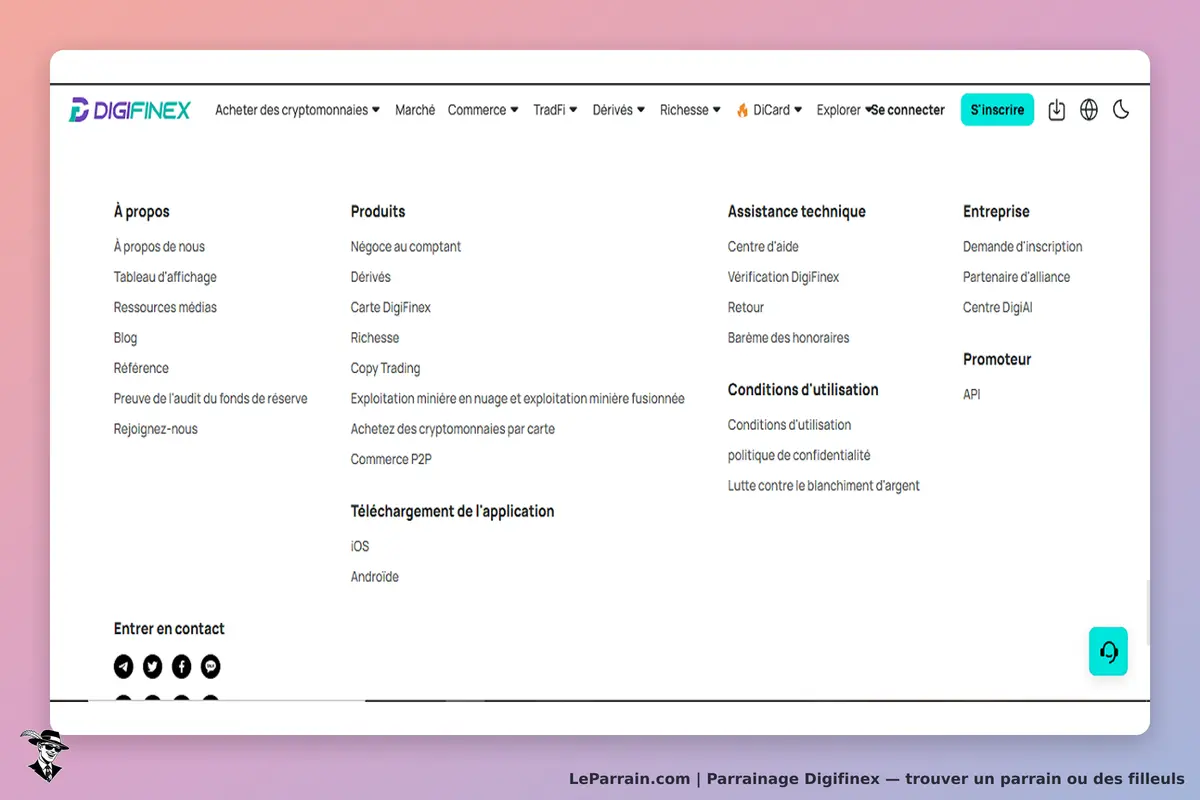Expand the Explorer dropdown menu
Image resolution: width=1200 pixels, height=800 pixels.
click(x=845, y=110)
